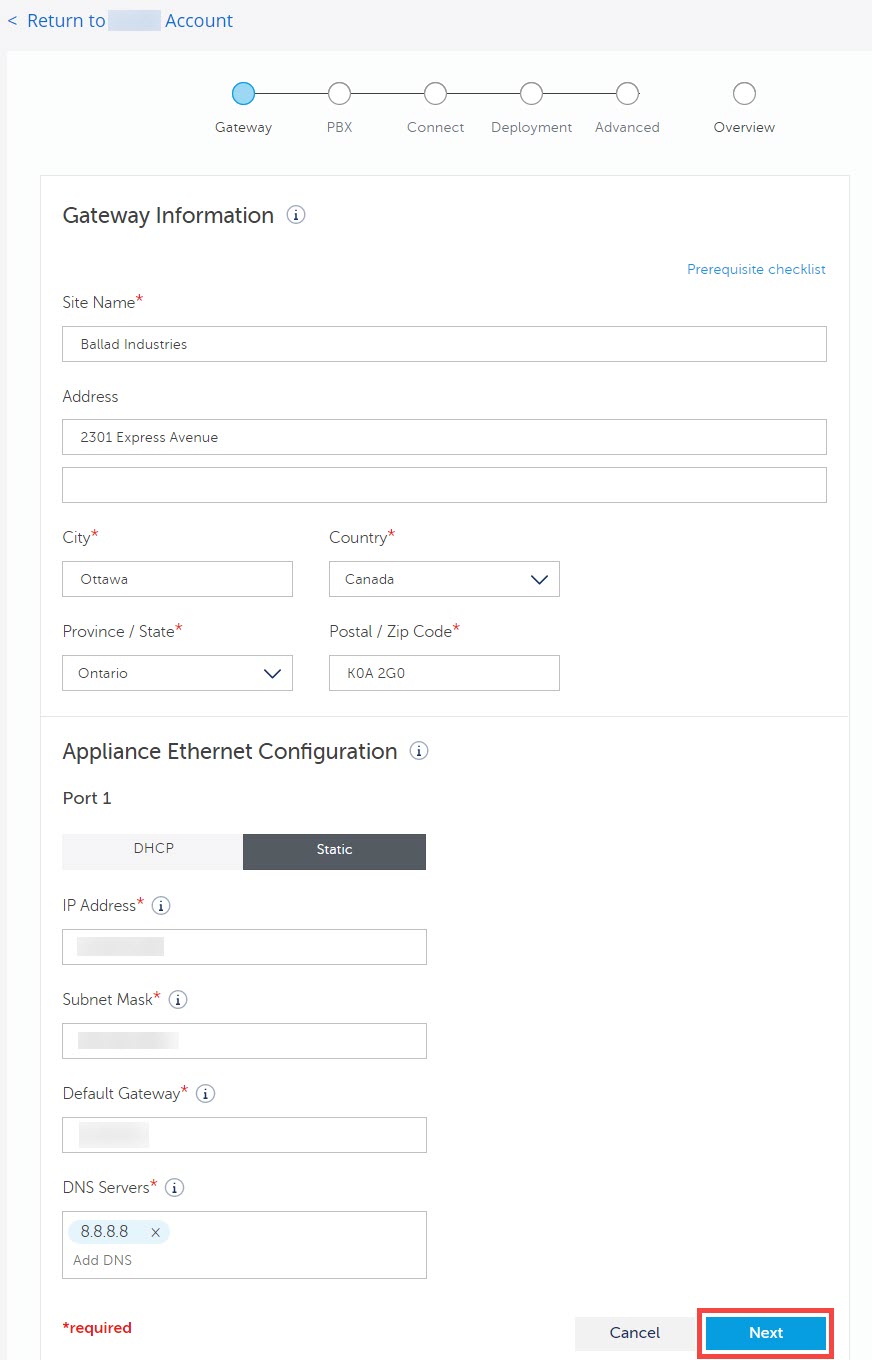Open the Gateway Information info tooltip

[x=295, y=215]
